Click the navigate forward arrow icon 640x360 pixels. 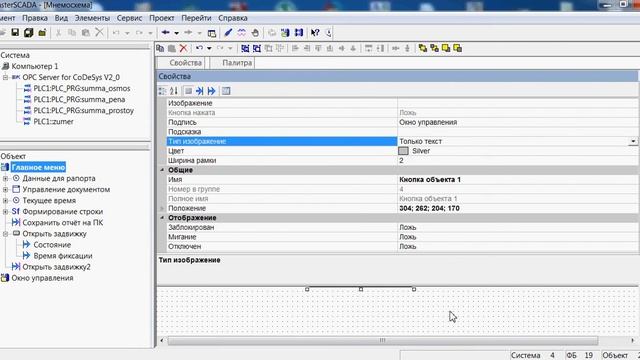point(188,33)
